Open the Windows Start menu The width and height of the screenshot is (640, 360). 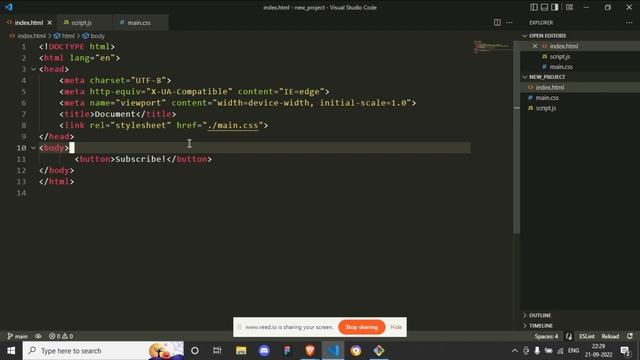pyautogui.click(x=11, y=351)
